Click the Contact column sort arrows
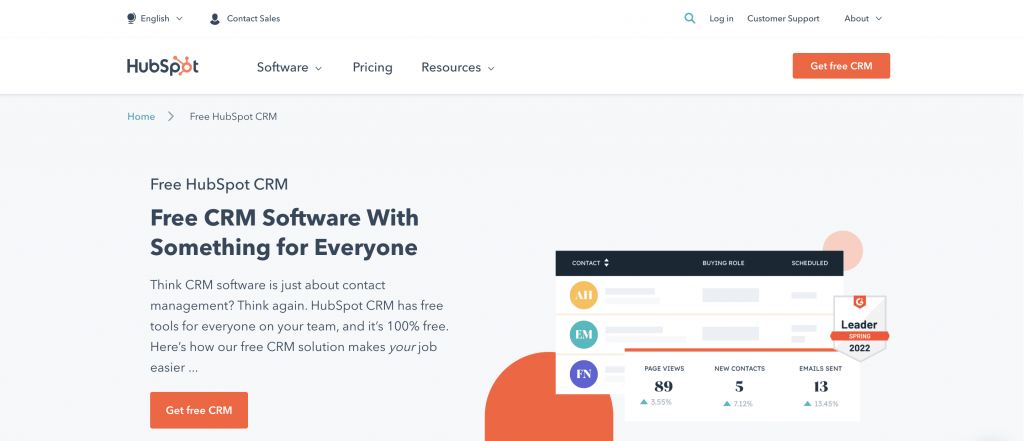 click(x=607, y=263)
